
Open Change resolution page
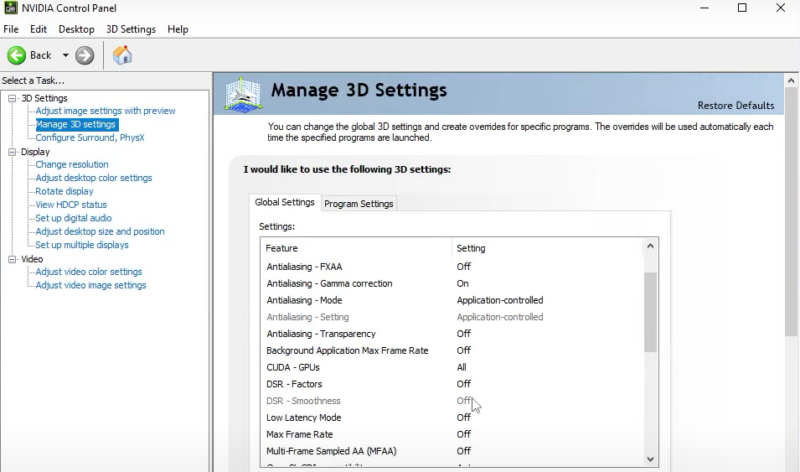pyautogui.click(x=72, y=164)
